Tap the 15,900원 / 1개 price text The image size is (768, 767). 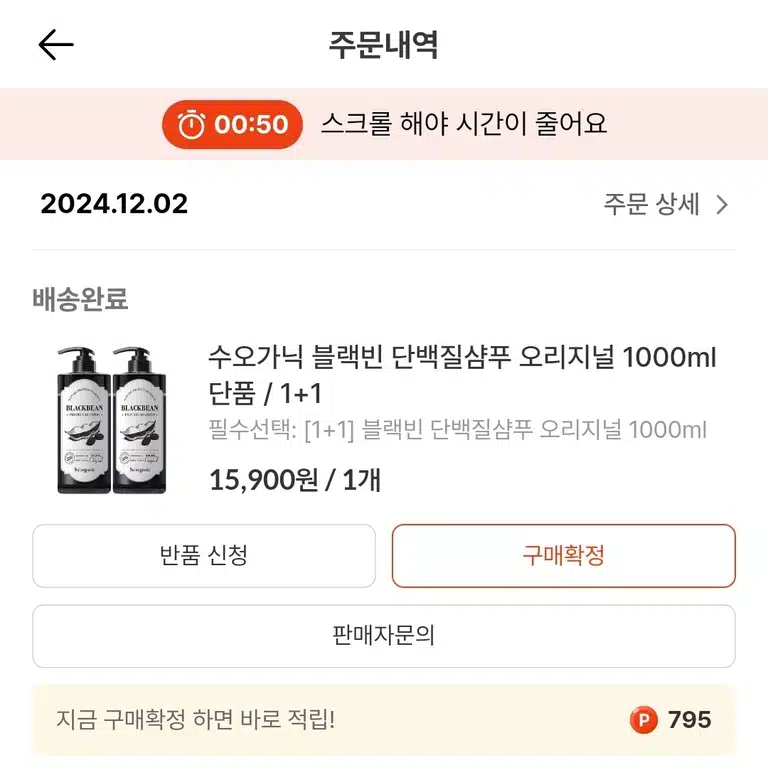click(x=295, y=479)
